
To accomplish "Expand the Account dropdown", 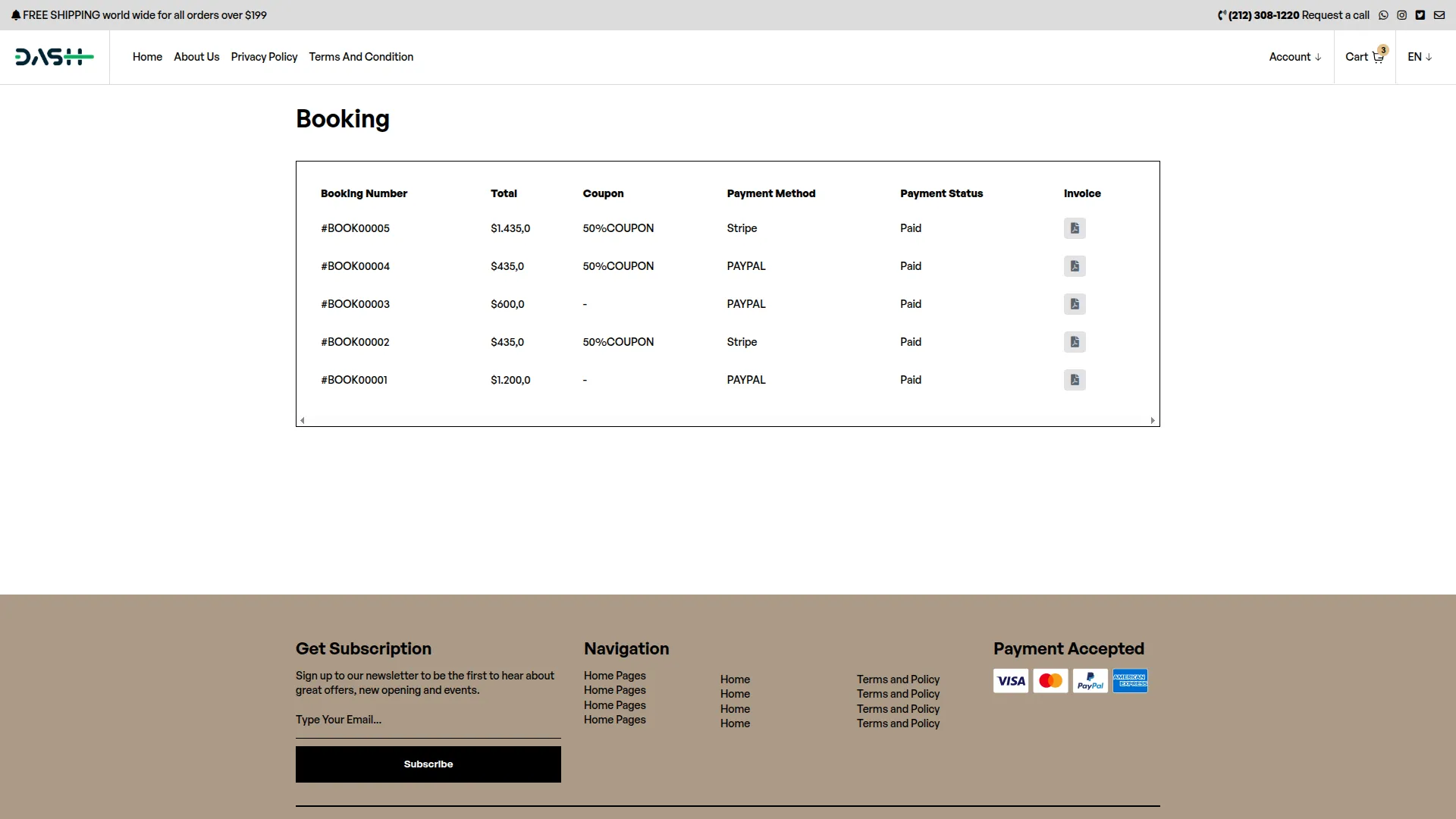I will 1295,57.
